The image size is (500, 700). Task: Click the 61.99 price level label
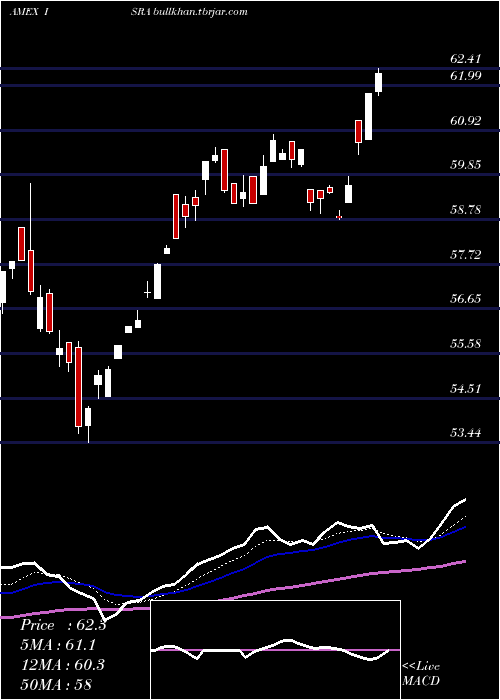click(466, 76)
